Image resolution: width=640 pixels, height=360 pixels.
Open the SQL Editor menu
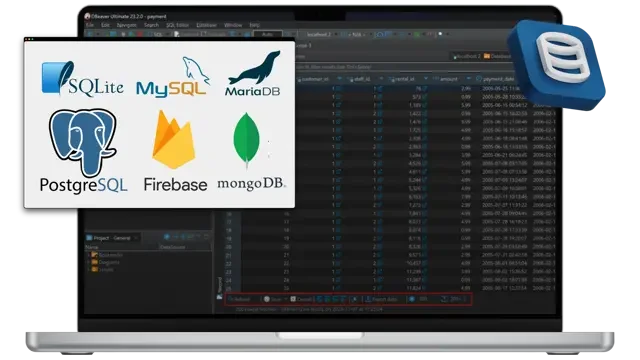click(177, 25)
